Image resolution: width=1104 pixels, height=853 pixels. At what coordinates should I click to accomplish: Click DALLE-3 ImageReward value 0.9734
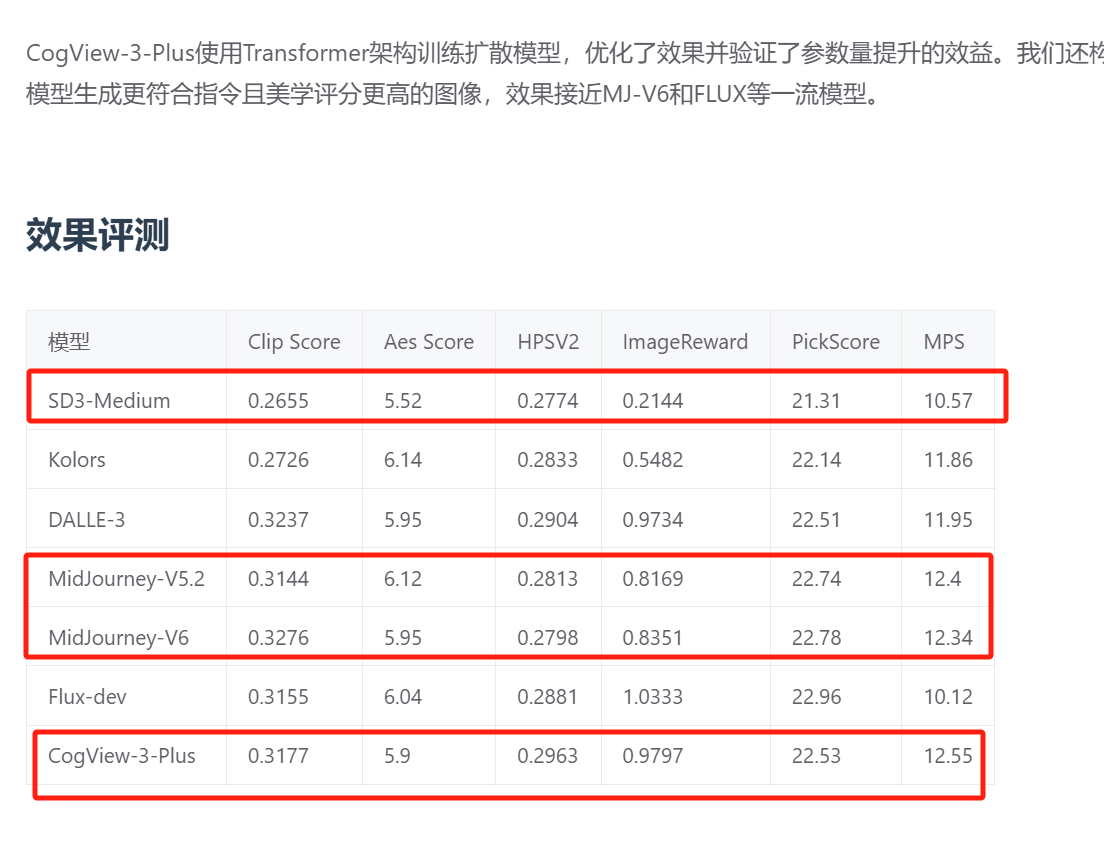click(x=653, y=520)
